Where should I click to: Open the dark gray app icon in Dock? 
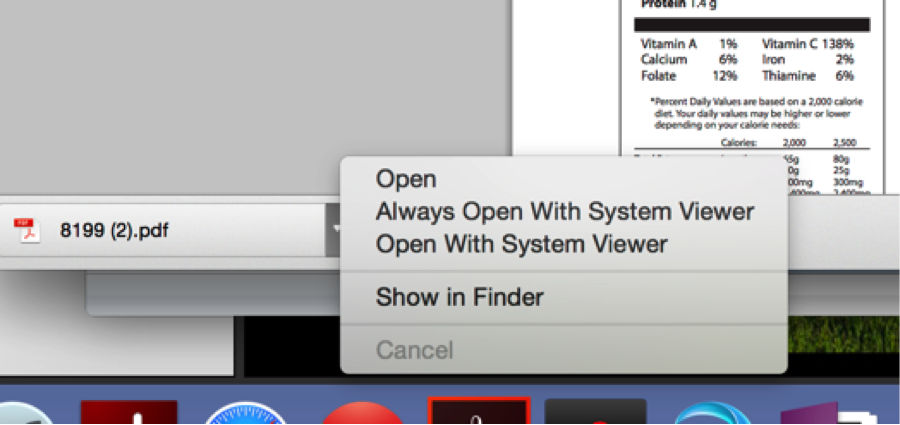click(595, 412)
